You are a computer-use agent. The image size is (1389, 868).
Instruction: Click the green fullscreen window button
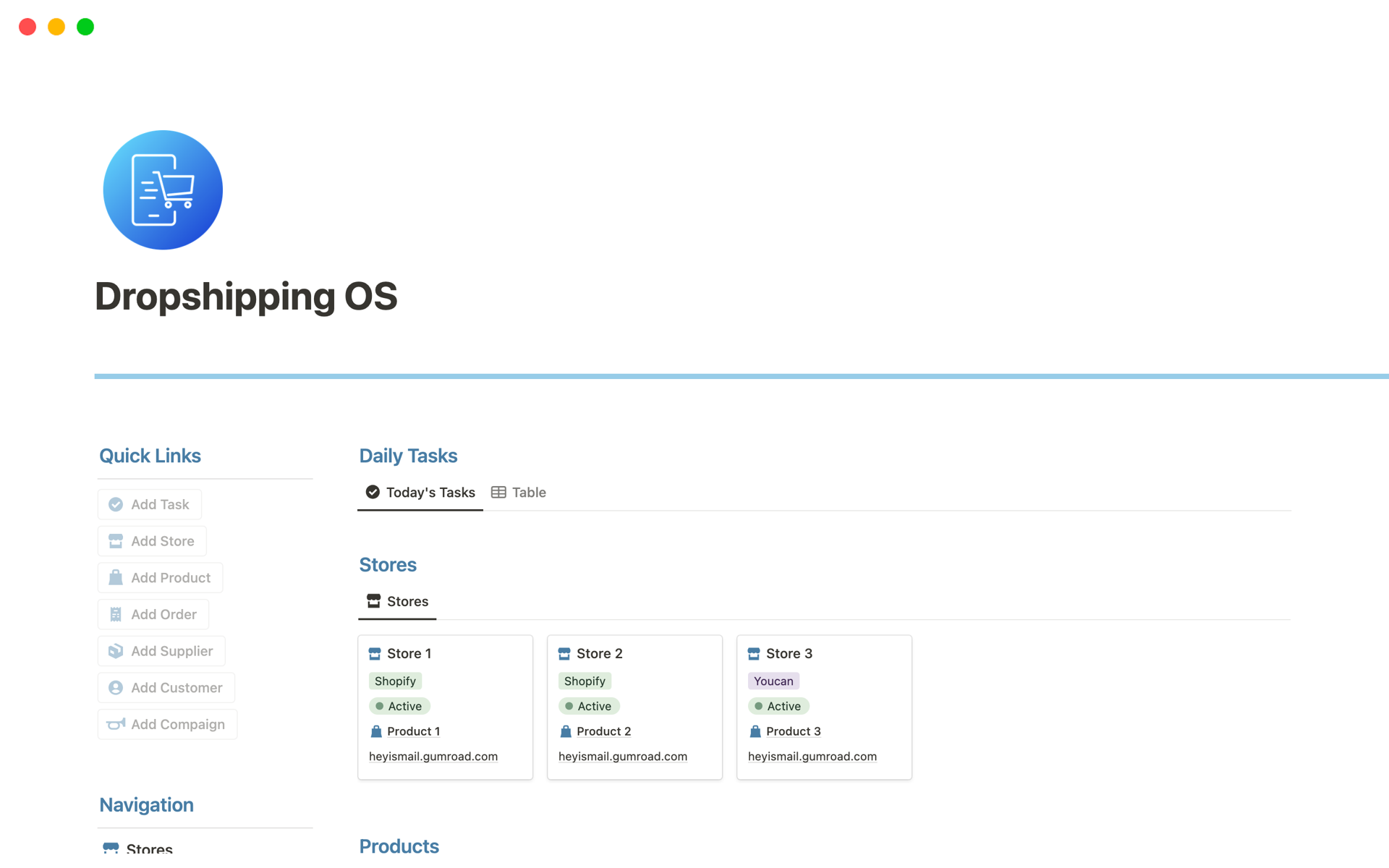pos(85,27)
